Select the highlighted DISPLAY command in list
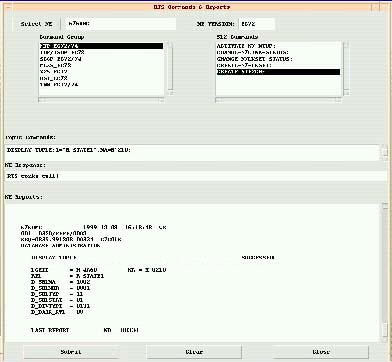Image resolution: width=392 pixels, height=362 pixels. (x=278, y=72)
